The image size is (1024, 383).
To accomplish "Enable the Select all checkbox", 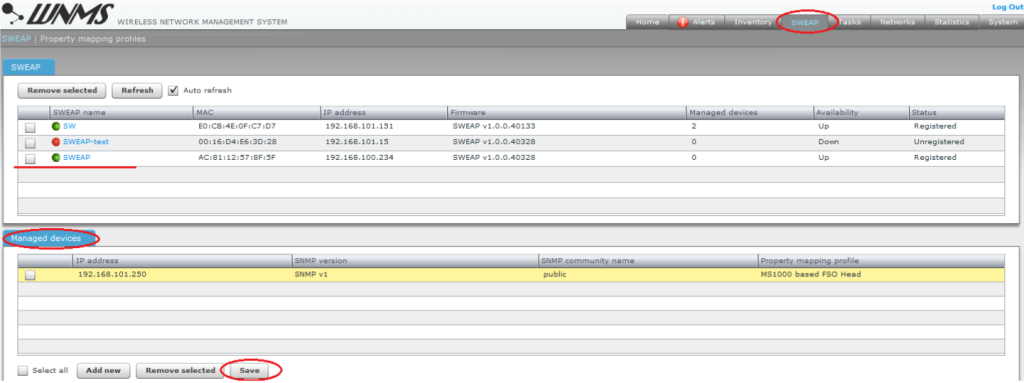I will [23, 371].
